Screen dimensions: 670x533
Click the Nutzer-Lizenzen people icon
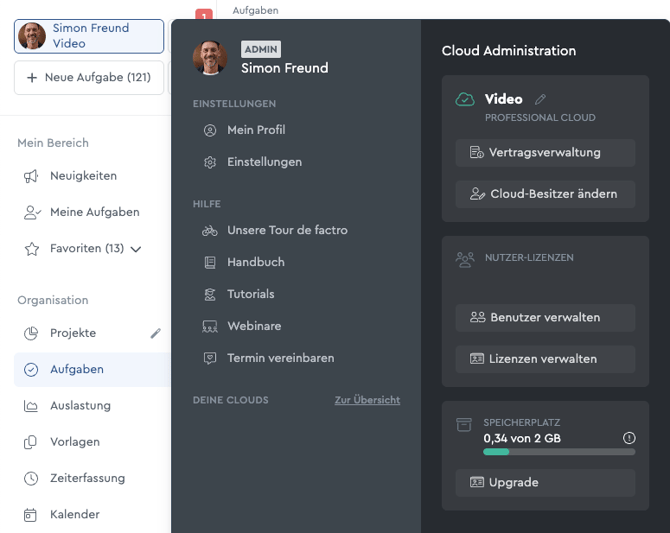point(465,259)
